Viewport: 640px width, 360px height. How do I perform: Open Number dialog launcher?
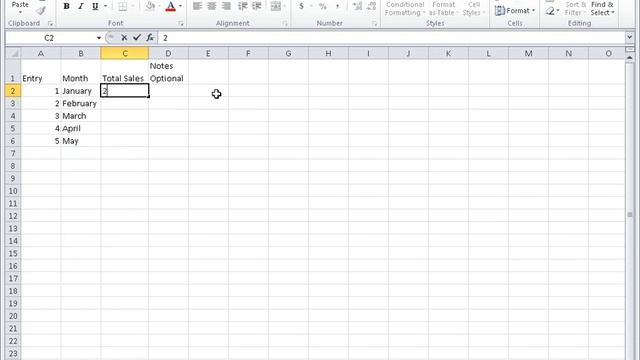[x=374, y=24]
